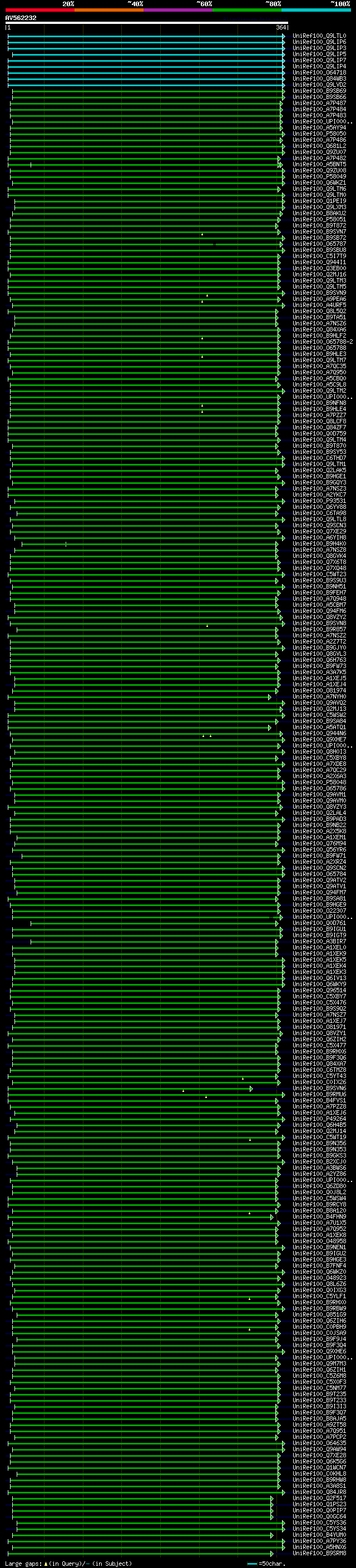Select the UniRef100_A7P487 label

click(319, 103)
